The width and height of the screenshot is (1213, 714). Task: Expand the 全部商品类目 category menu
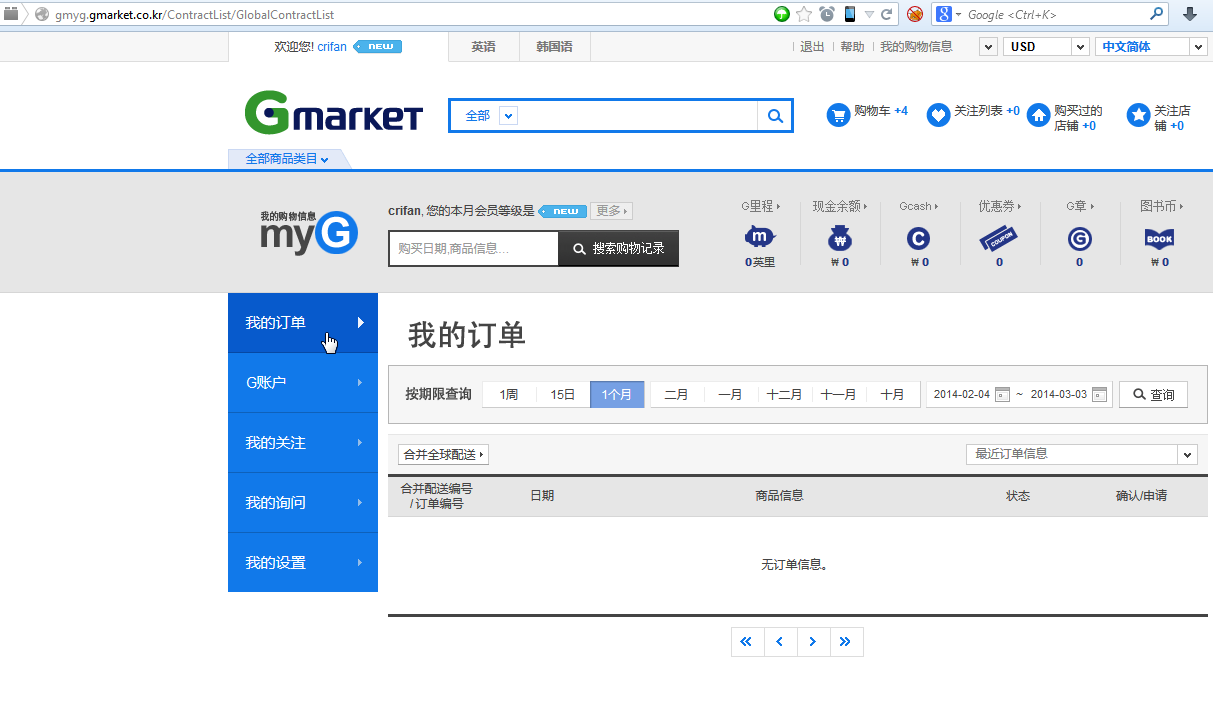(x=288, y=159)
